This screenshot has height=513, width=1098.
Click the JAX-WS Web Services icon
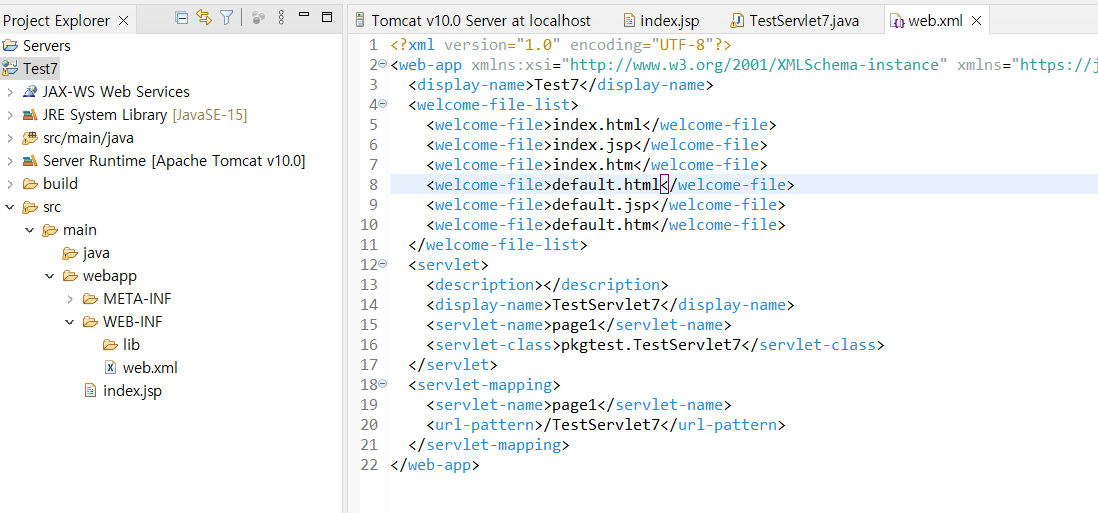tap(29, 92)
